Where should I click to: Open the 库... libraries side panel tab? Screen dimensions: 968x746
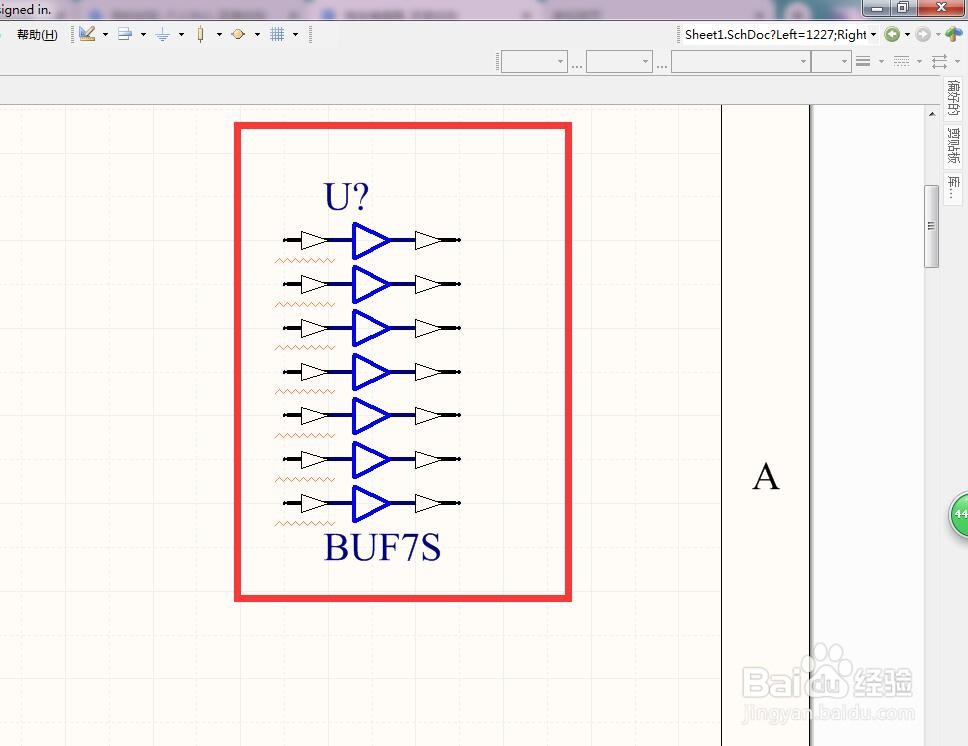click(954, 188)
